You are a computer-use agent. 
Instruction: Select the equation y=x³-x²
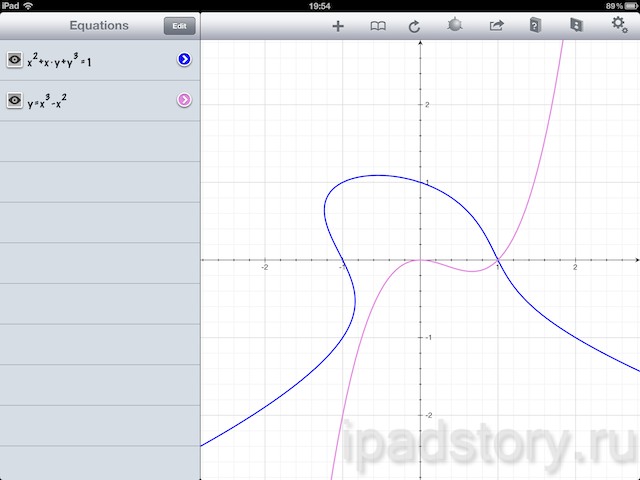point(100,100)
